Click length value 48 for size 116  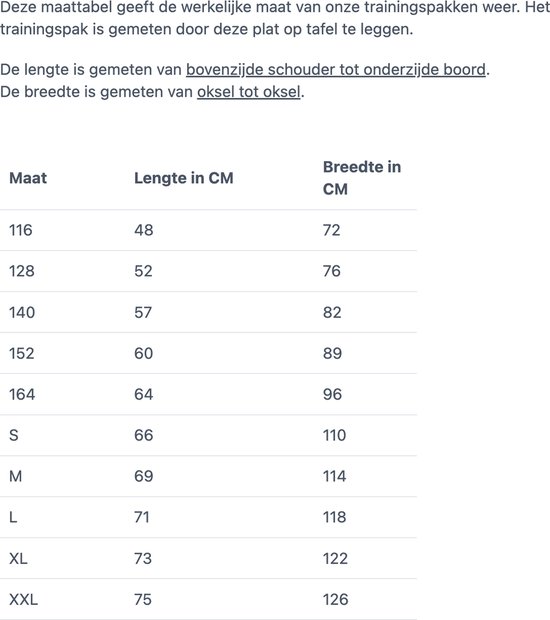(x=144, y=230)
